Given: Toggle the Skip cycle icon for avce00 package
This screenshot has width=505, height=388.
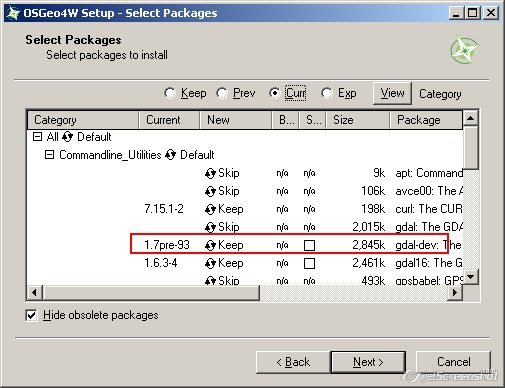Looking at the screenshot, I should pyautogui.click(x=210, y=191).
